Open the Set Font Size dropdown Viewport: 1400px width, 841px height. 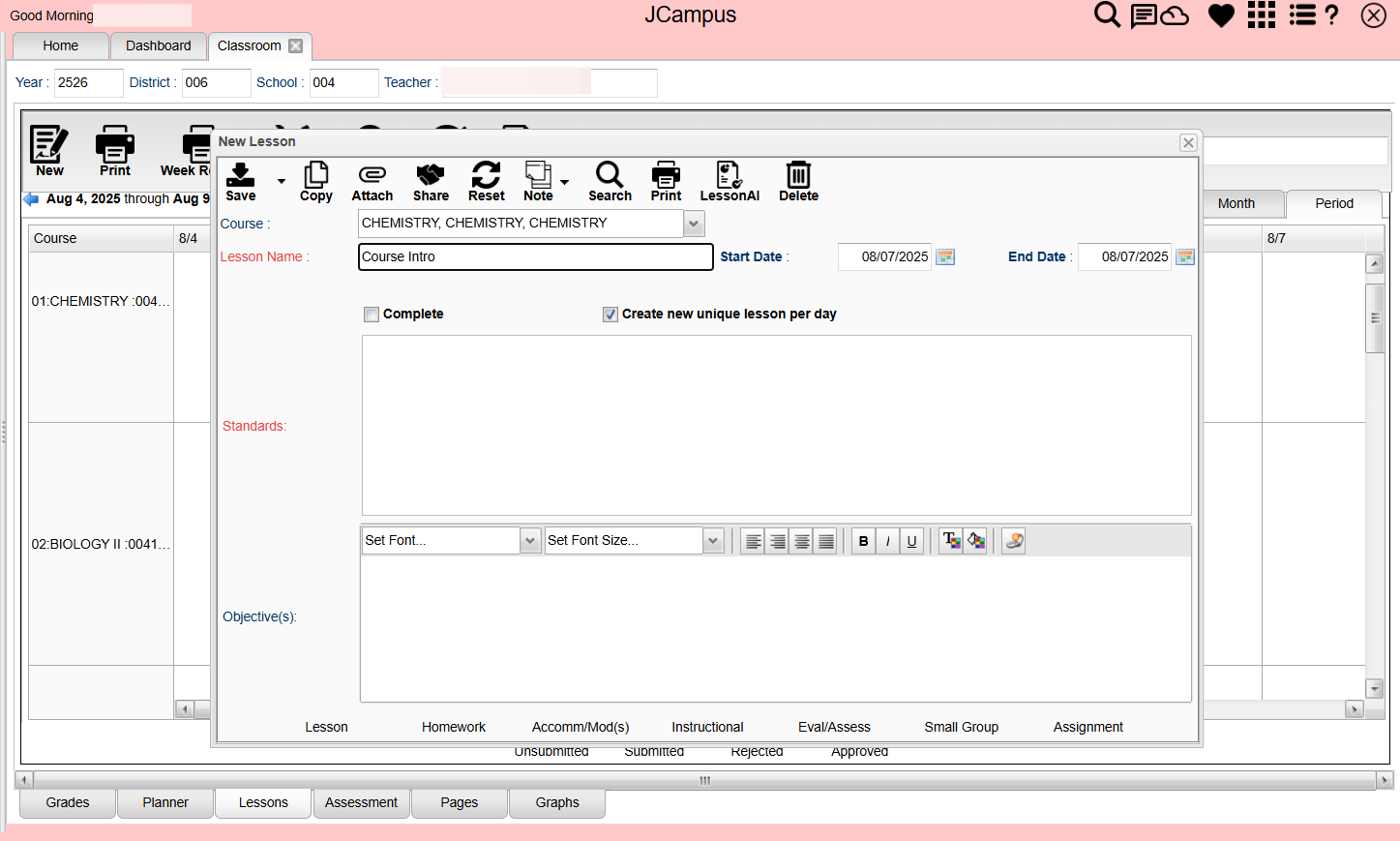[x=713, y=541]
